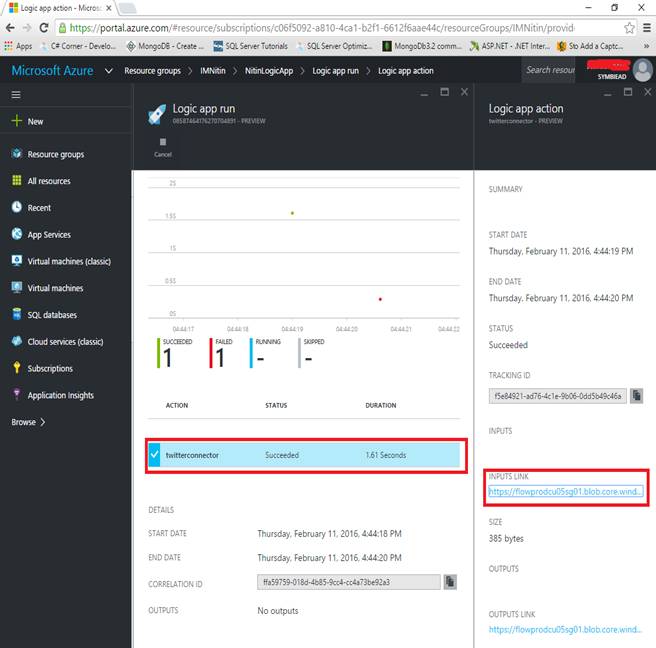This screenshot has height=648, width=656.
Task: Sort by ACTION column header
Action: tap(177, 405)
